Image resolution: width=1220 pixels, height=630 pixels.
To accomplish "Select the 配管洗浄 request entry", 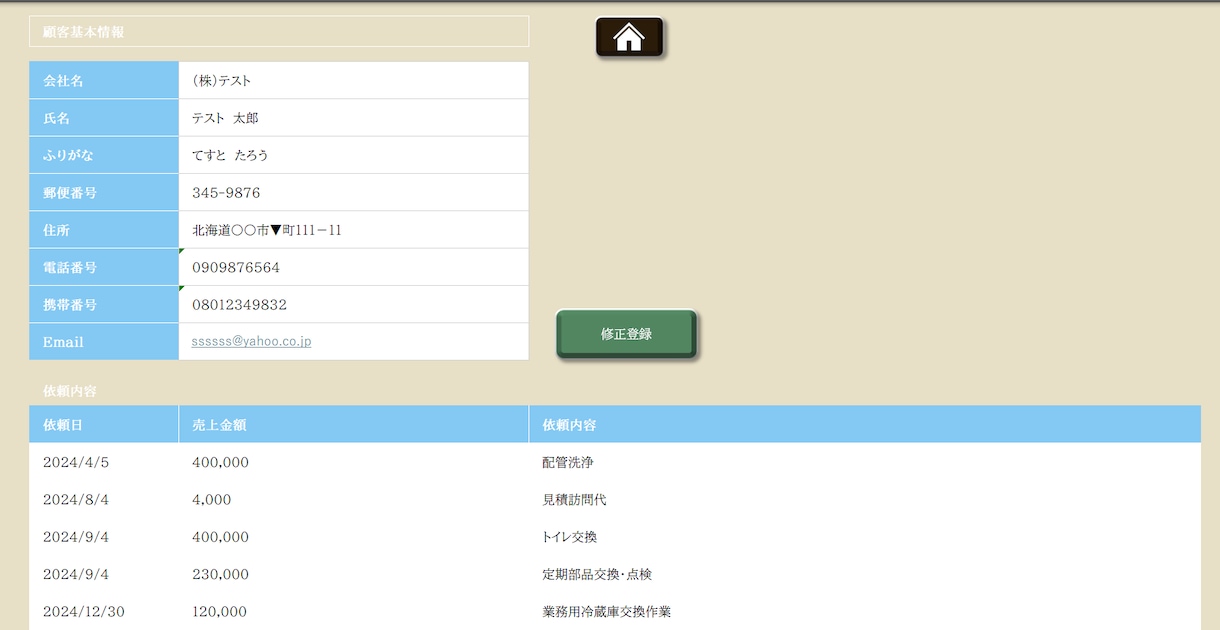I will click(568, 463).
